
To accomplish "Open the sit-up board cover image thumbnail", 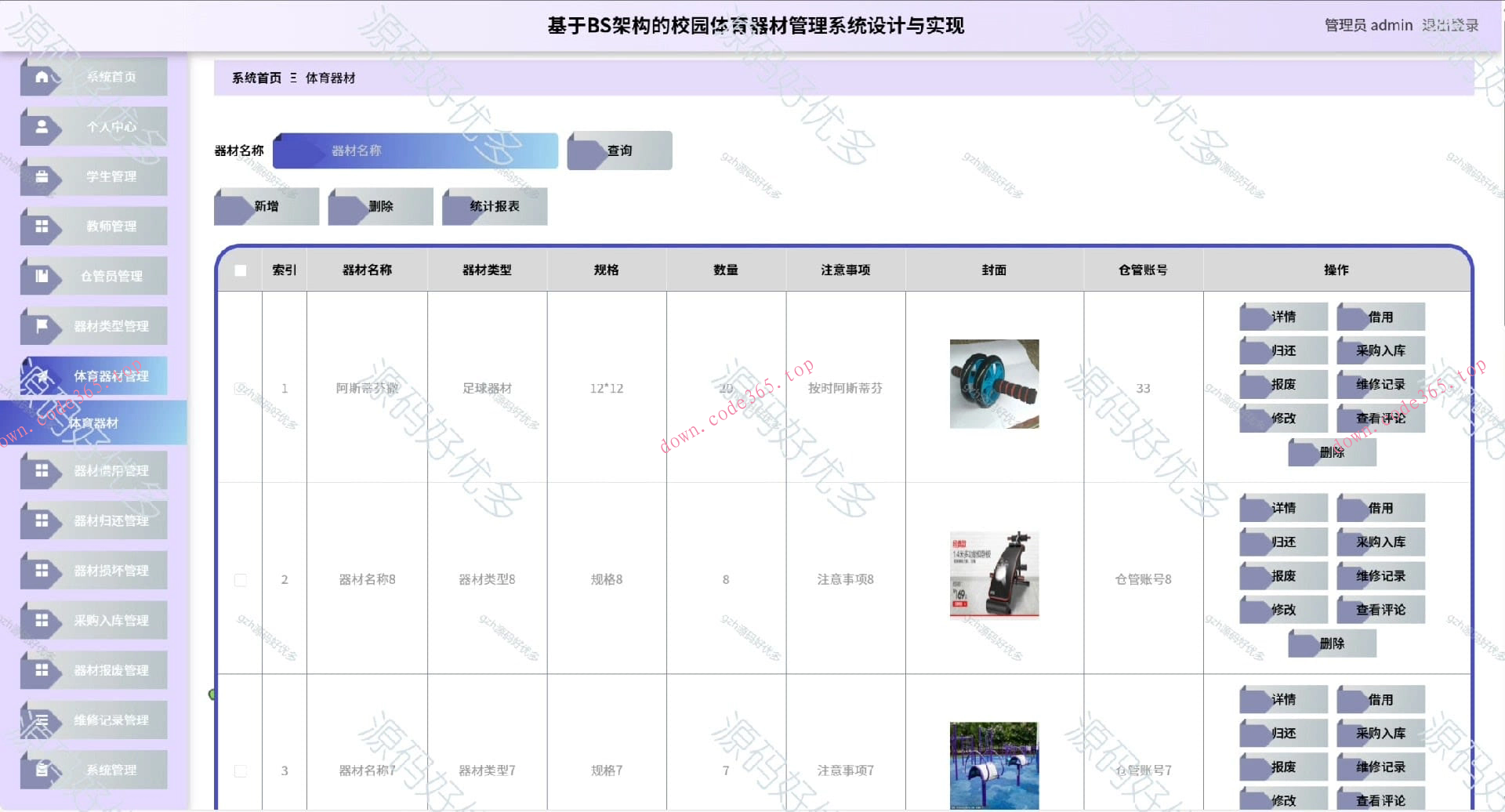I will [x=994, y=575].
